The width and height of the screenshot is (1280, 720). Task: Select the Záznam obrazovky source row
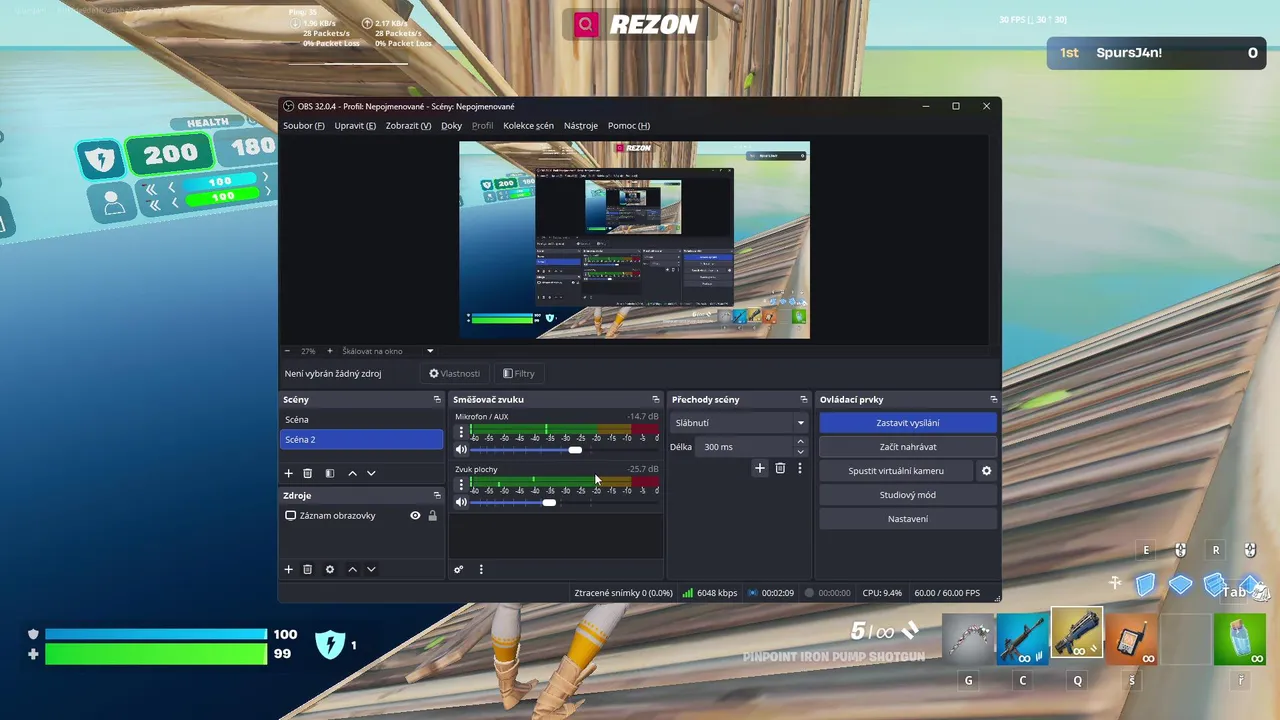tap(361, 516)
